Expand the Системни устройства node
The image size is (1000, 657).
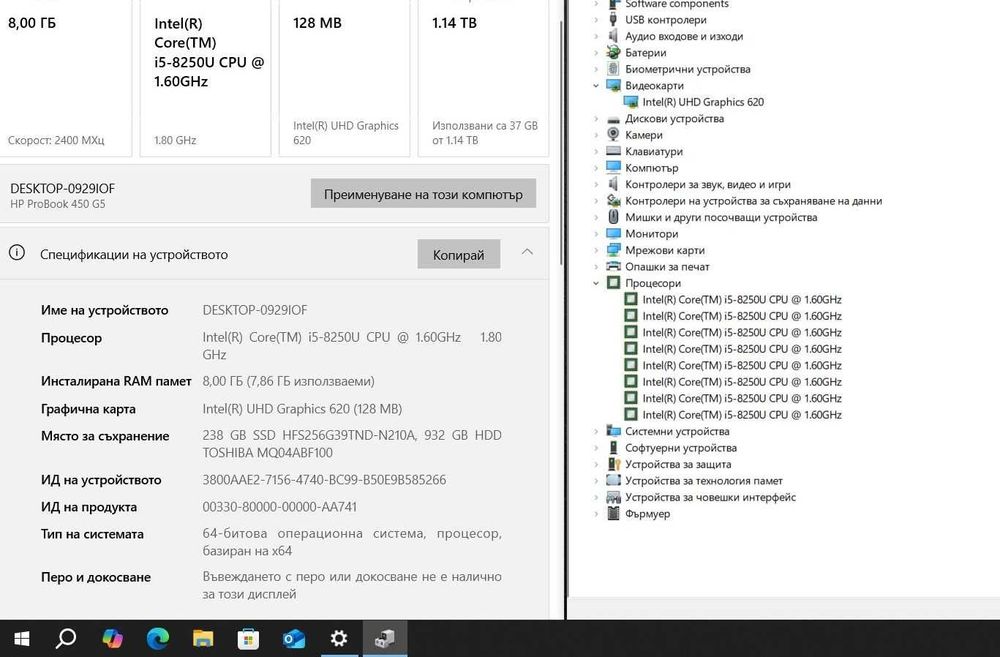(596, 431)
